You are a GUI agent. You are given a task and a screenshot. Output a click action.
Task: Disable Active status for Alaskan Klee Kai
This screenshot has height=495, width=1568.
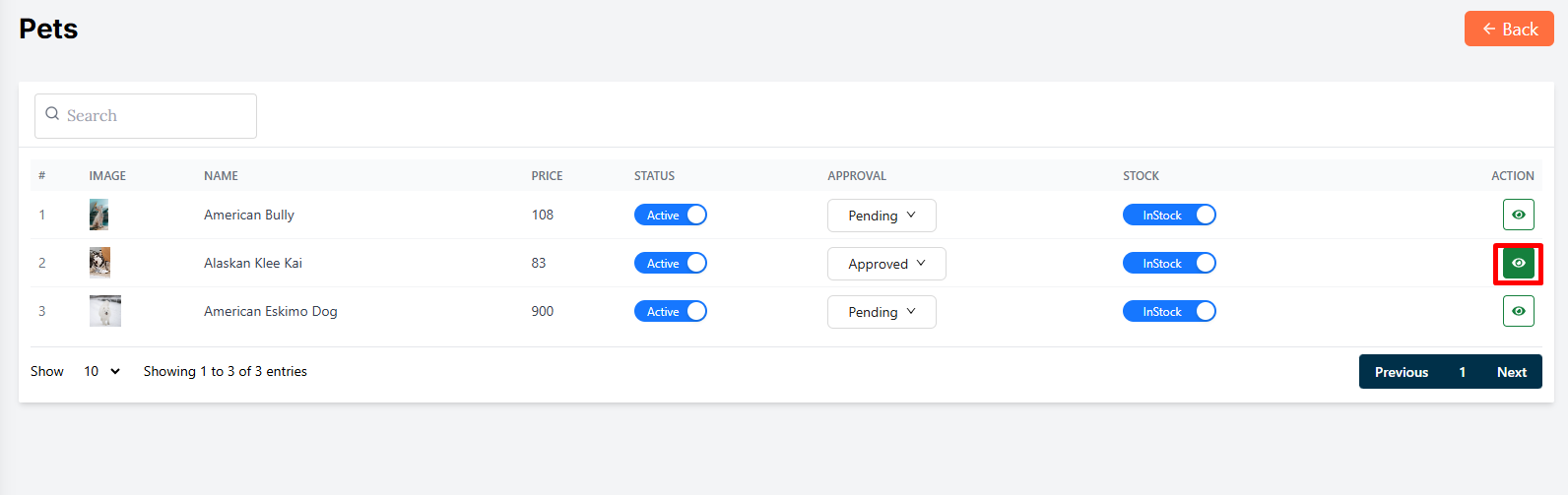(x=670, y=263)
